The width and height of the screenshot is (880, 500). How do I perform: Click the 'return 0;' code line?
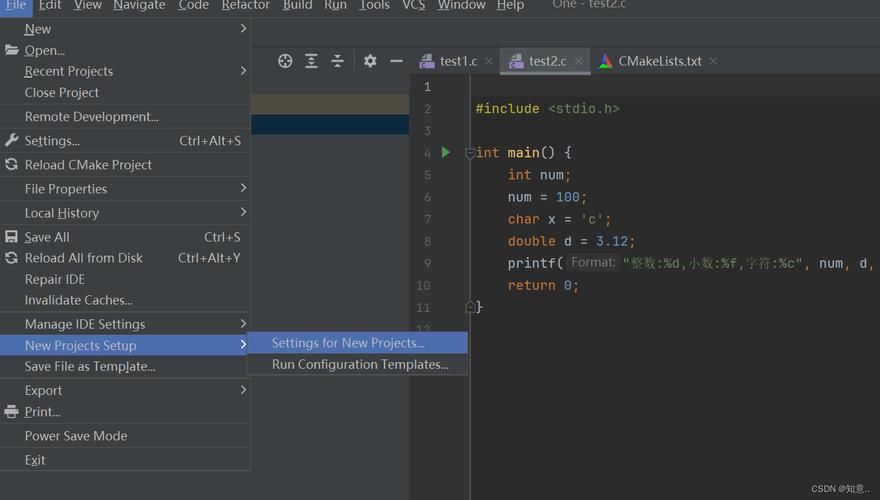point(543,286)
